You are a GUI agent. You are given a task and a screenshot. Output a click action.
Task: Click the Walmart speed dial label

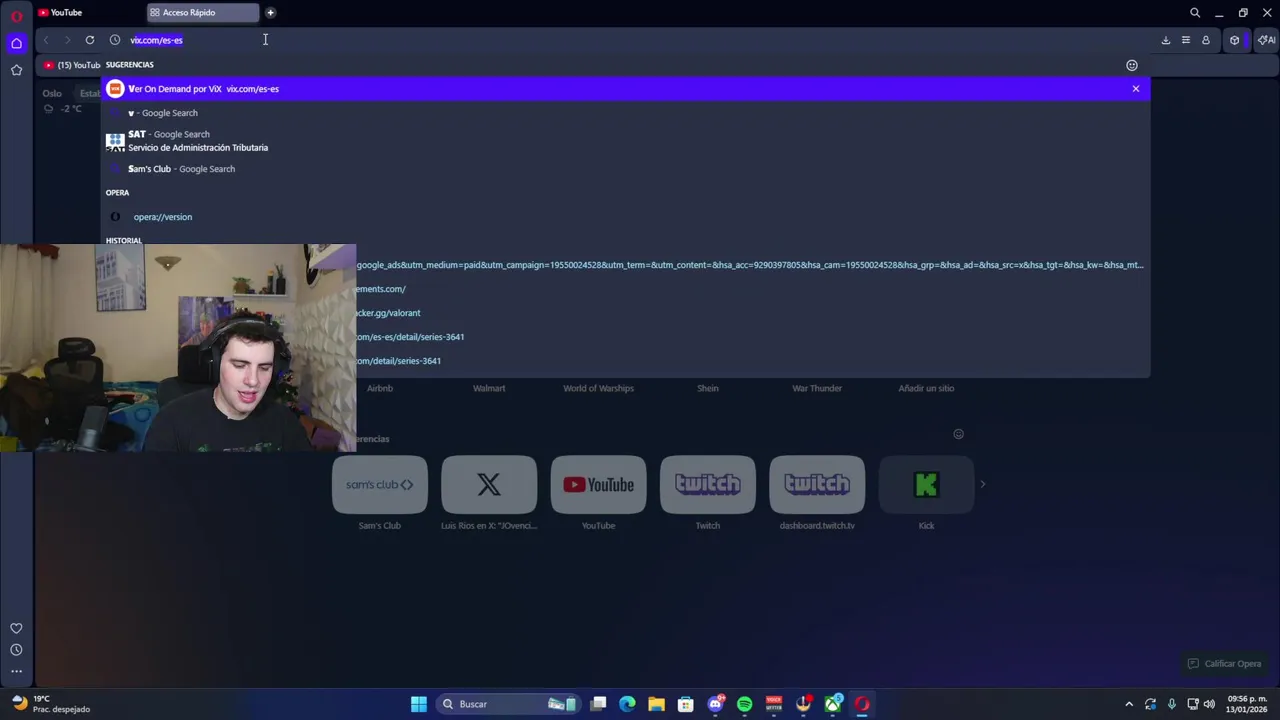[489, 388]
